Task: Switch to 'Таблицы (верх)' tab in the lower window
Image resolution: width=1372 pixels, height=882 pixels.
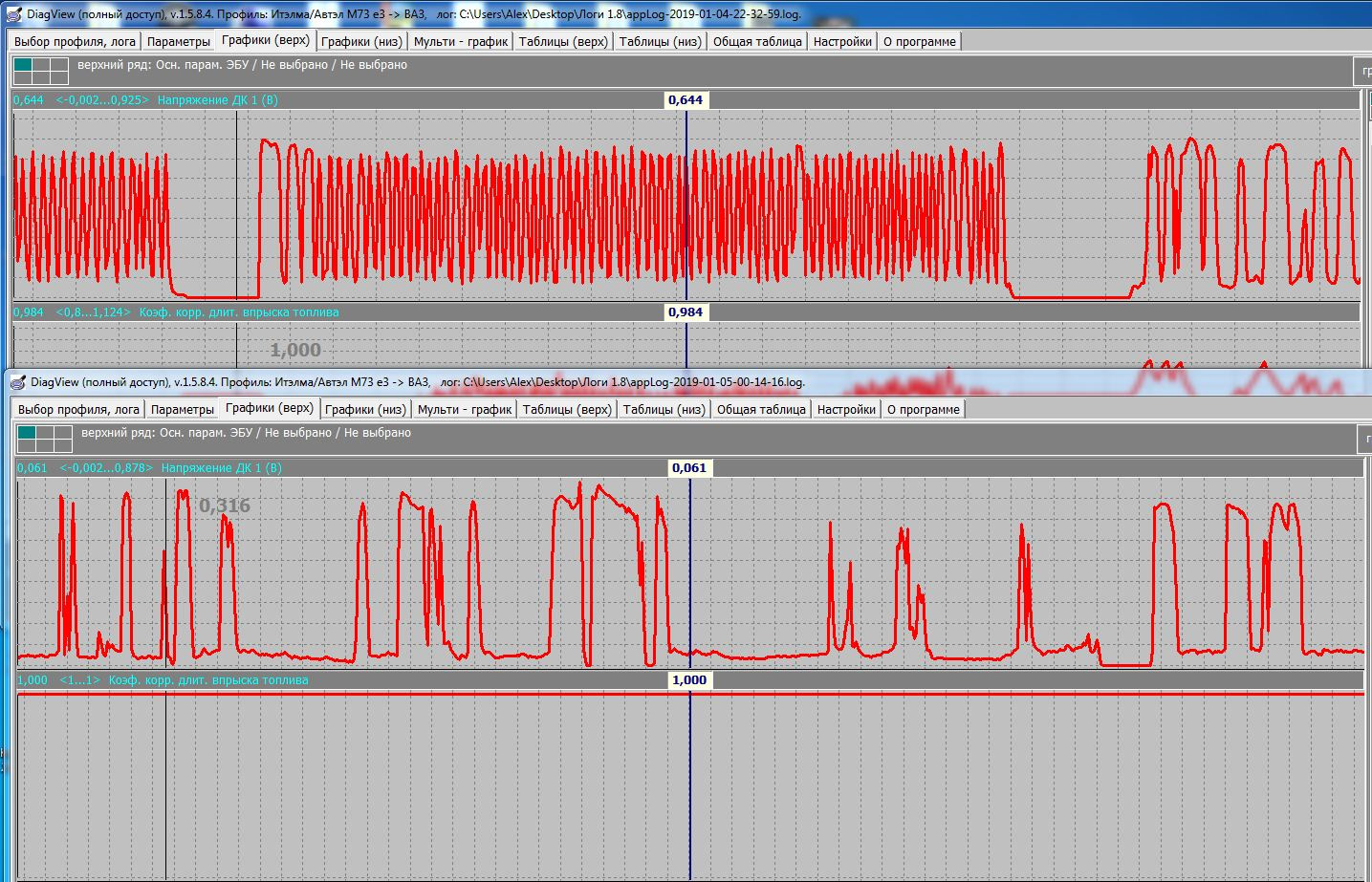Action: pyautogui.click(x=567, y=409)
